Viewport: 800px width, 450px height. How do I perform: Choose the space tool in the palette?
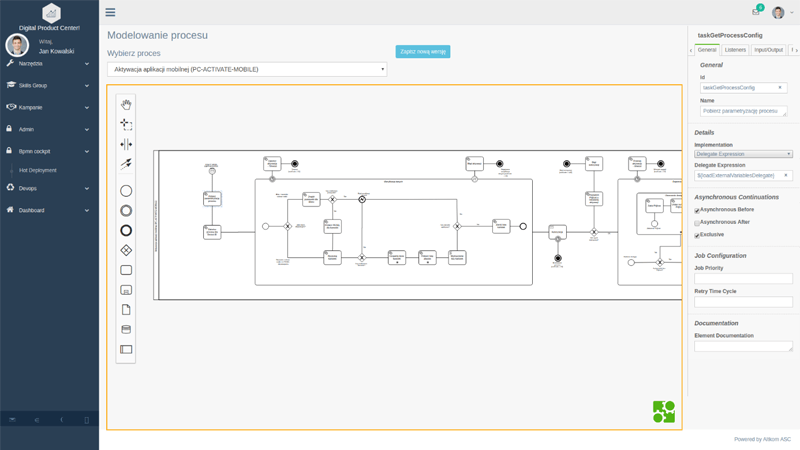126,144
